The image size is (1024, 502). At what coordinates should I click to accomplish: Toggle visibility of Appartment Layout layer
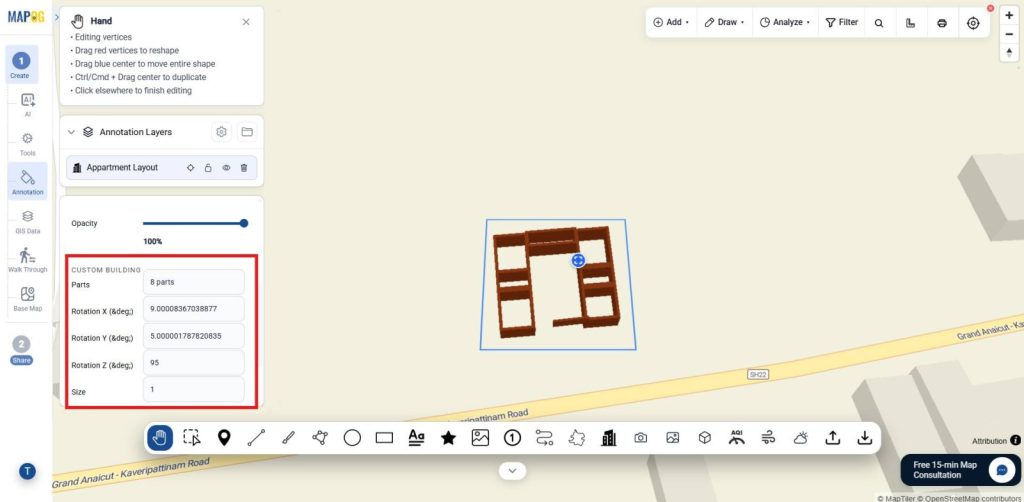[226, 168]
